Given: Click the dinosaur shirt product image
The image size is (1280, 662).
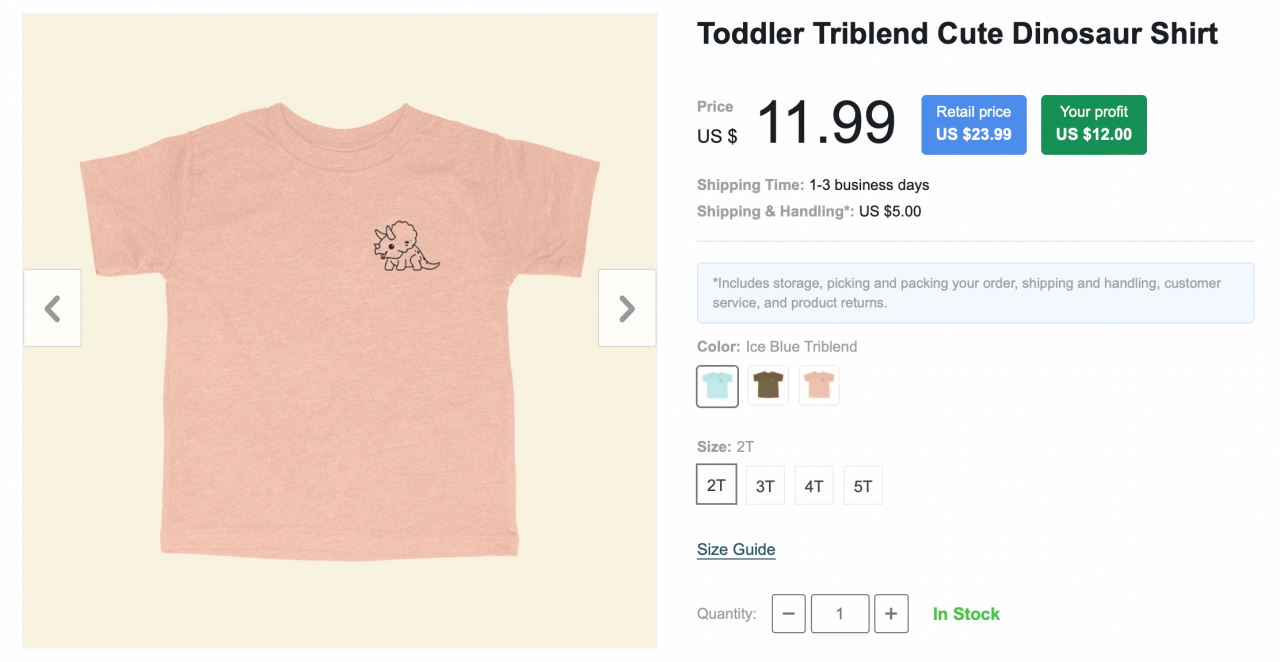Looking at the screenshot, I should pos(339,330).
